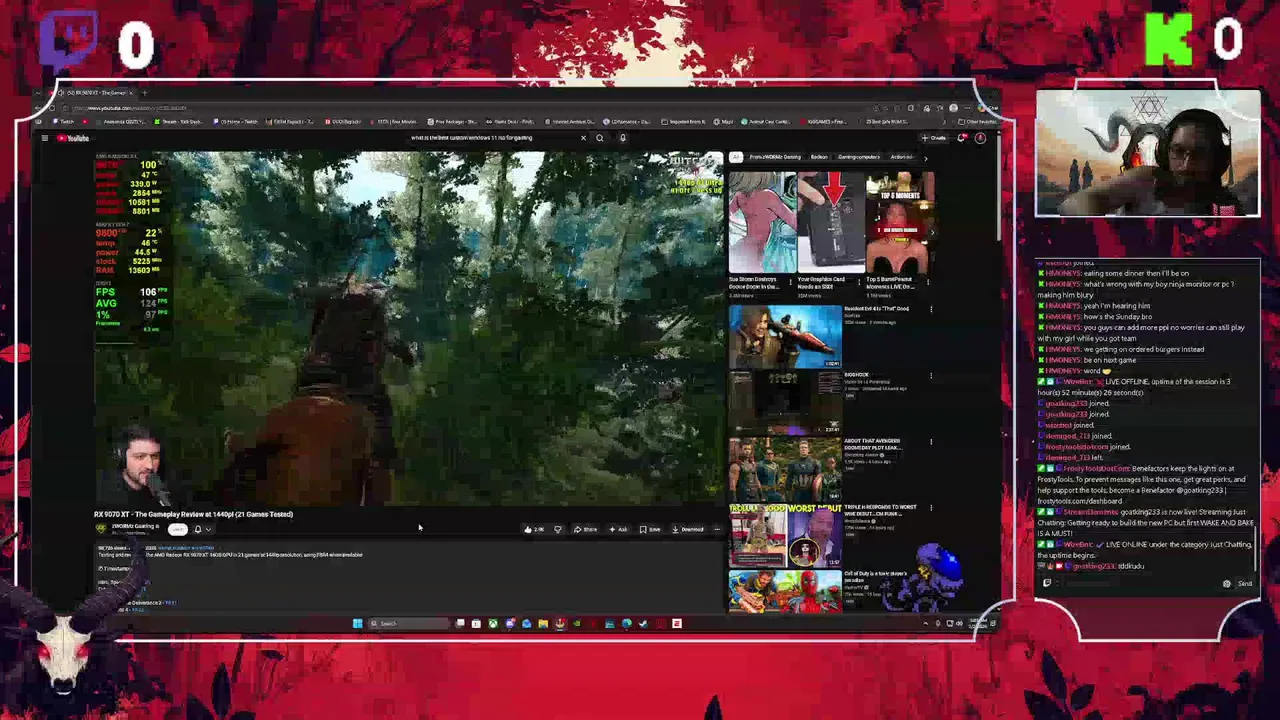Open File Explorer from the taskbar

click(543, 624)
